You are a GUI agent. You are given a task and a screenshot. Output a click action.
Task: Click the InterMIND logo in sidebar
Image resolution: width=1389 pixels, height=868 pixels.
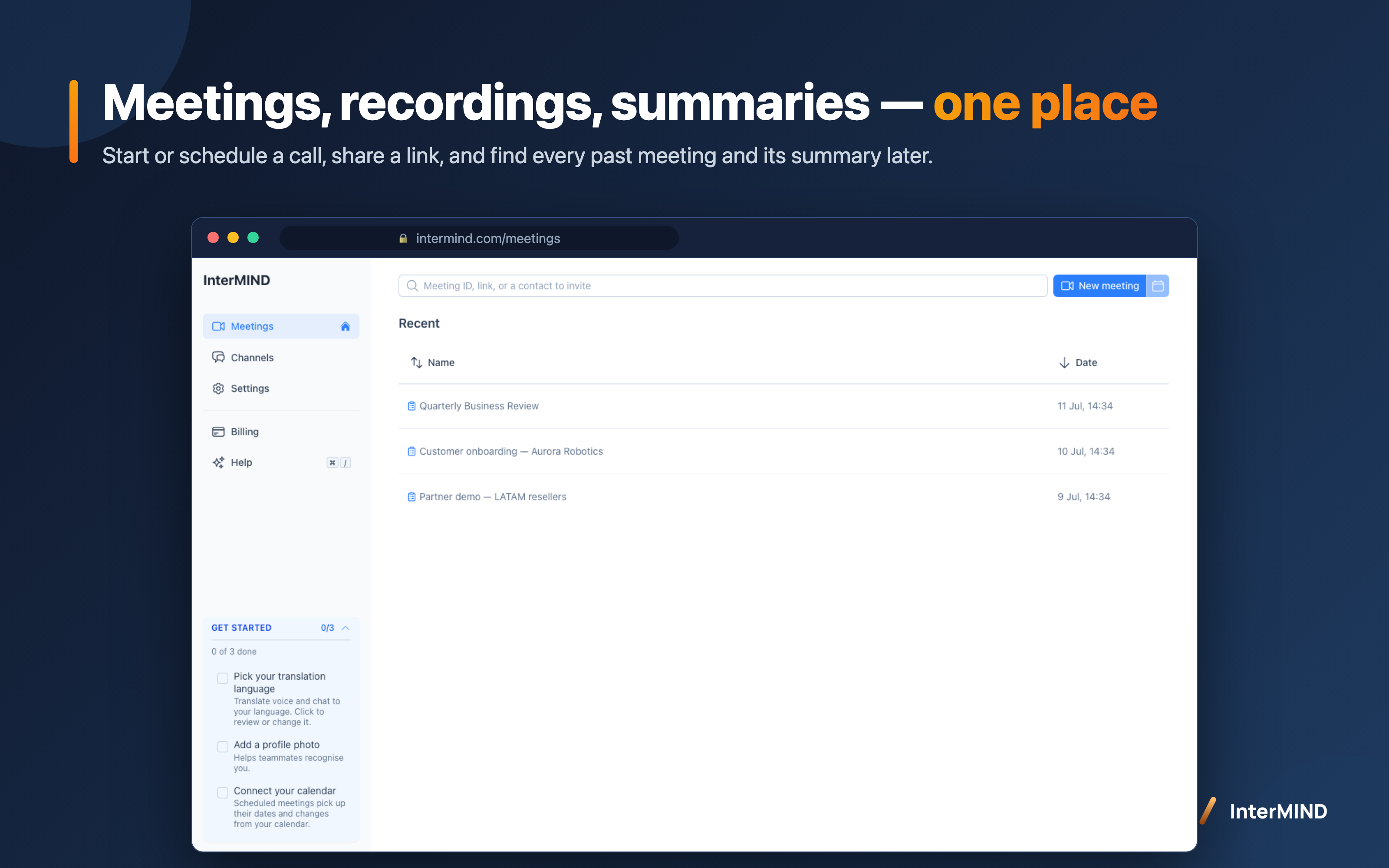click(237, 280)
